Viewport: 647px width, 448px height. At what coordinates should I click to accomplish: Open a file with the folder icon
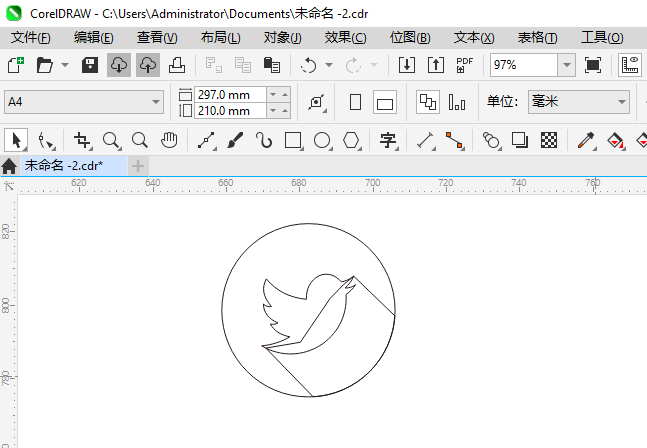pyautogui.click(x=45, y=65)
